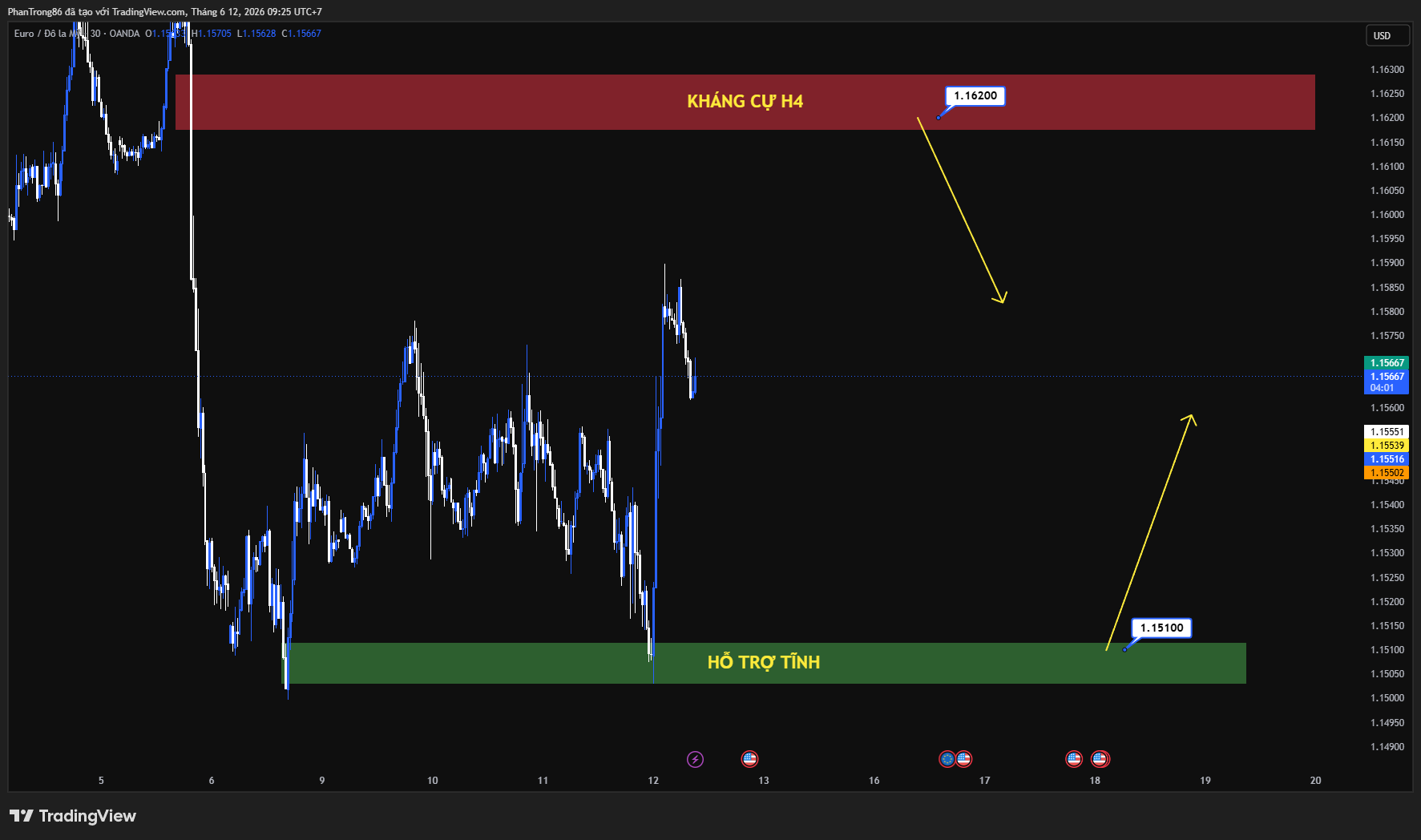
Task: Click the yellow 1.15539 price tag
Action: coord(1387,446)
